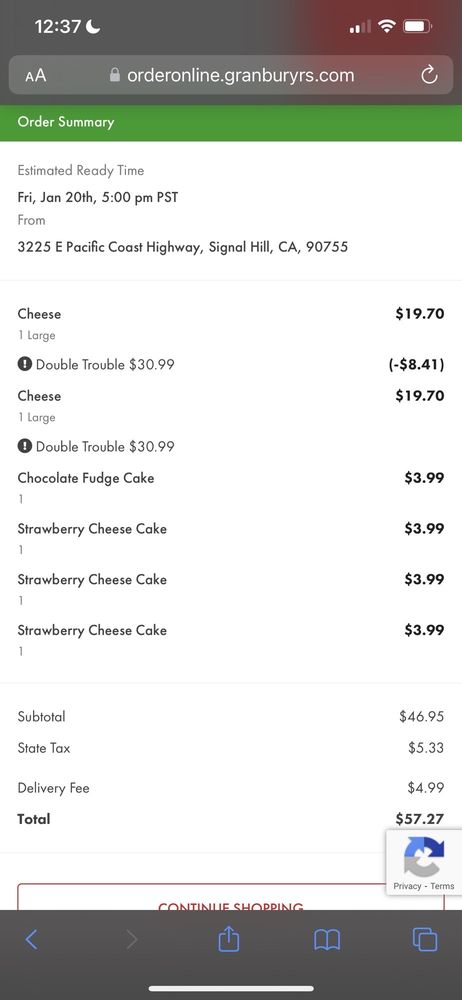Tap the Continue Shopping button
This screenshot has width=462, height=1000.
tap(230, 897)
